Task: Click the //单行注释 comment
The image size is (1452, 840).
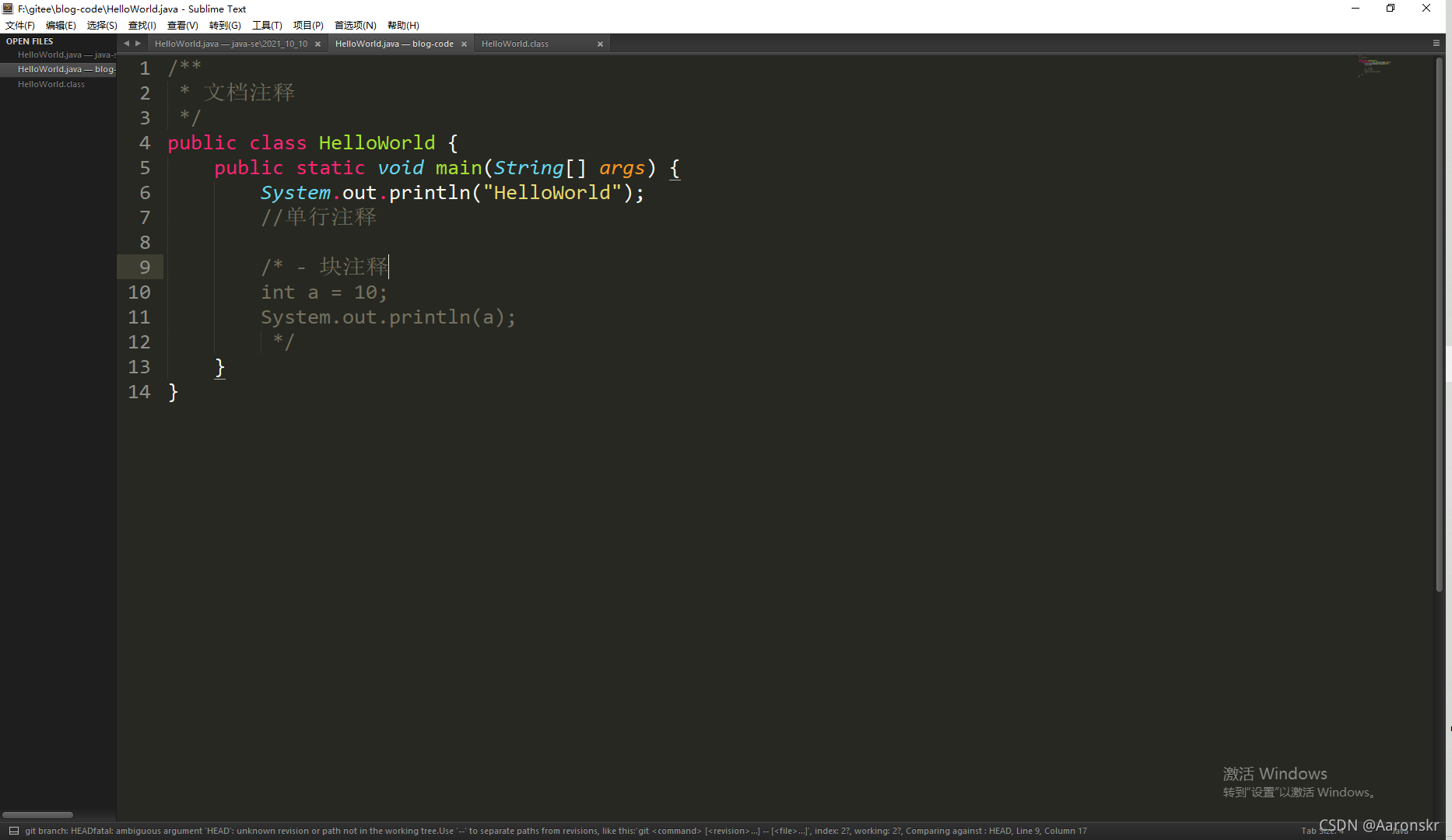Action: [318, 217]
